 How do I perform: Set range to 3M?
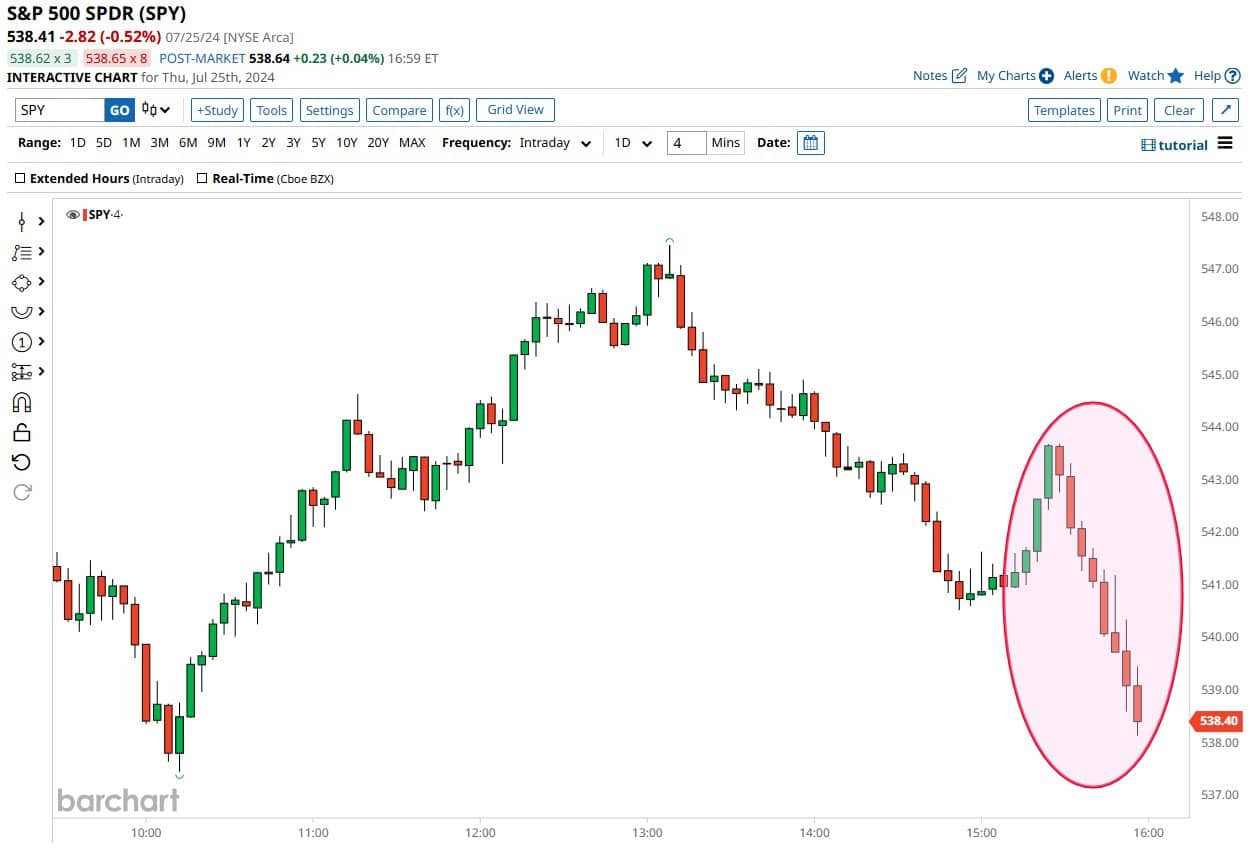pyautogui.click(x=159, y=143)
